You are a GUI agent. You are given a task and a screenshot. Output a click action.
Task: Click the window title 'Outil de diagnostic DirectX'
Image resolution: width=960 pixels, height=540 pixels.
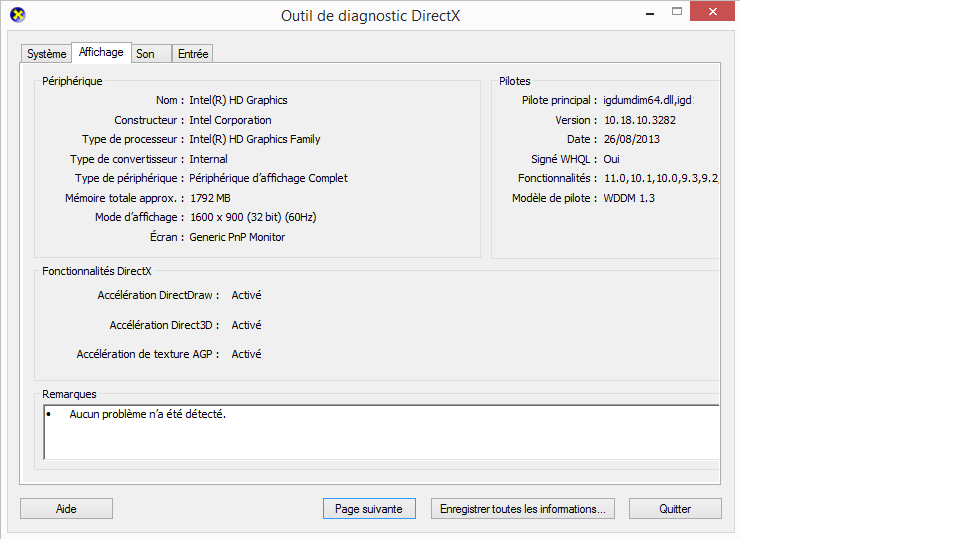[x=370, y=16]
